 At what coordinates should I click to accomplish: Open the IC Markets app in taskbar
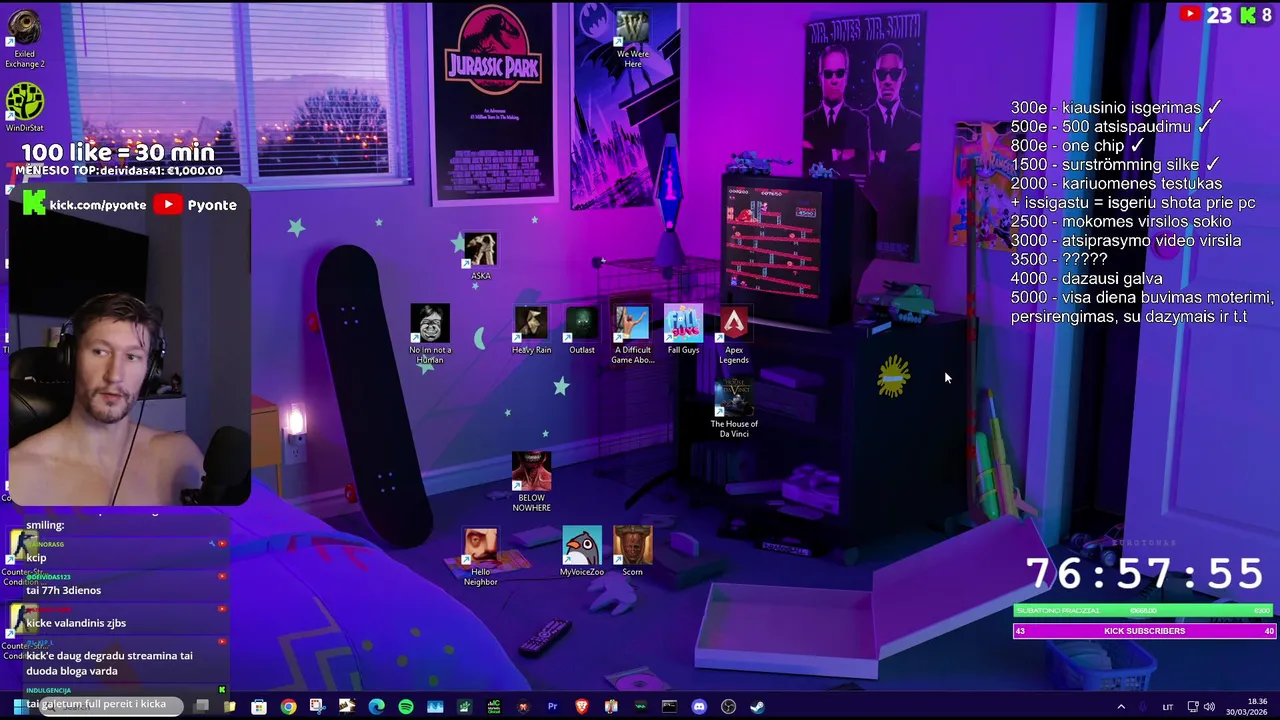(493, 706)
